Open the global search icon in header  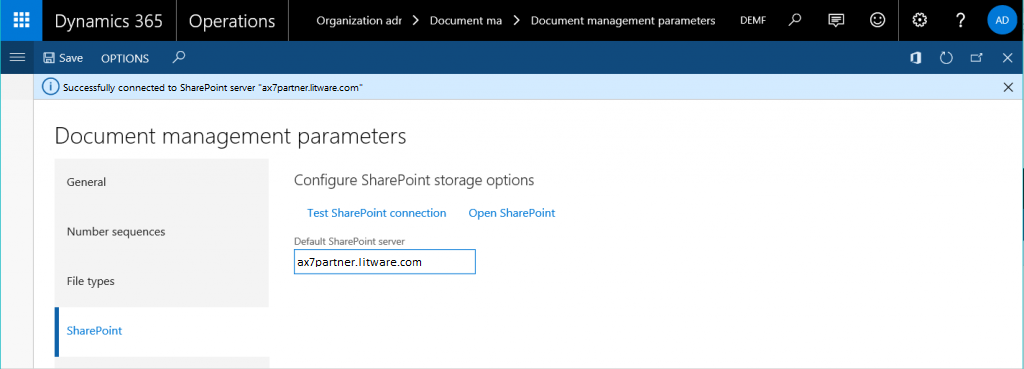794,20
